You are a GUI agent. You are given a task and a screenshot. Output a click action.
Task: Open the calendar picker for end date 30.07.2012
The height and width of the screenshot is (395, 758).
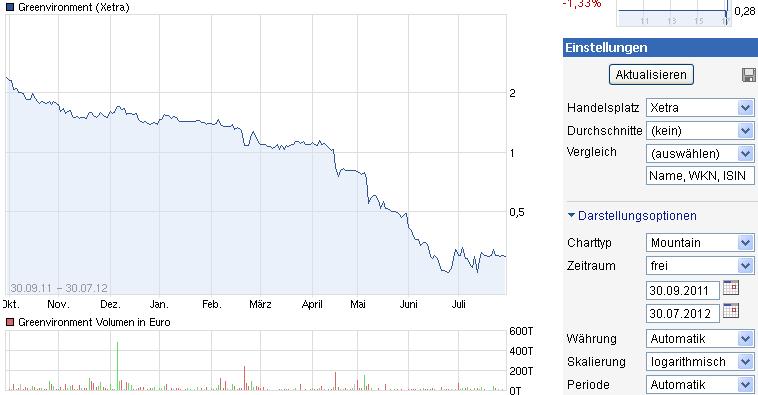pos(731,310)
